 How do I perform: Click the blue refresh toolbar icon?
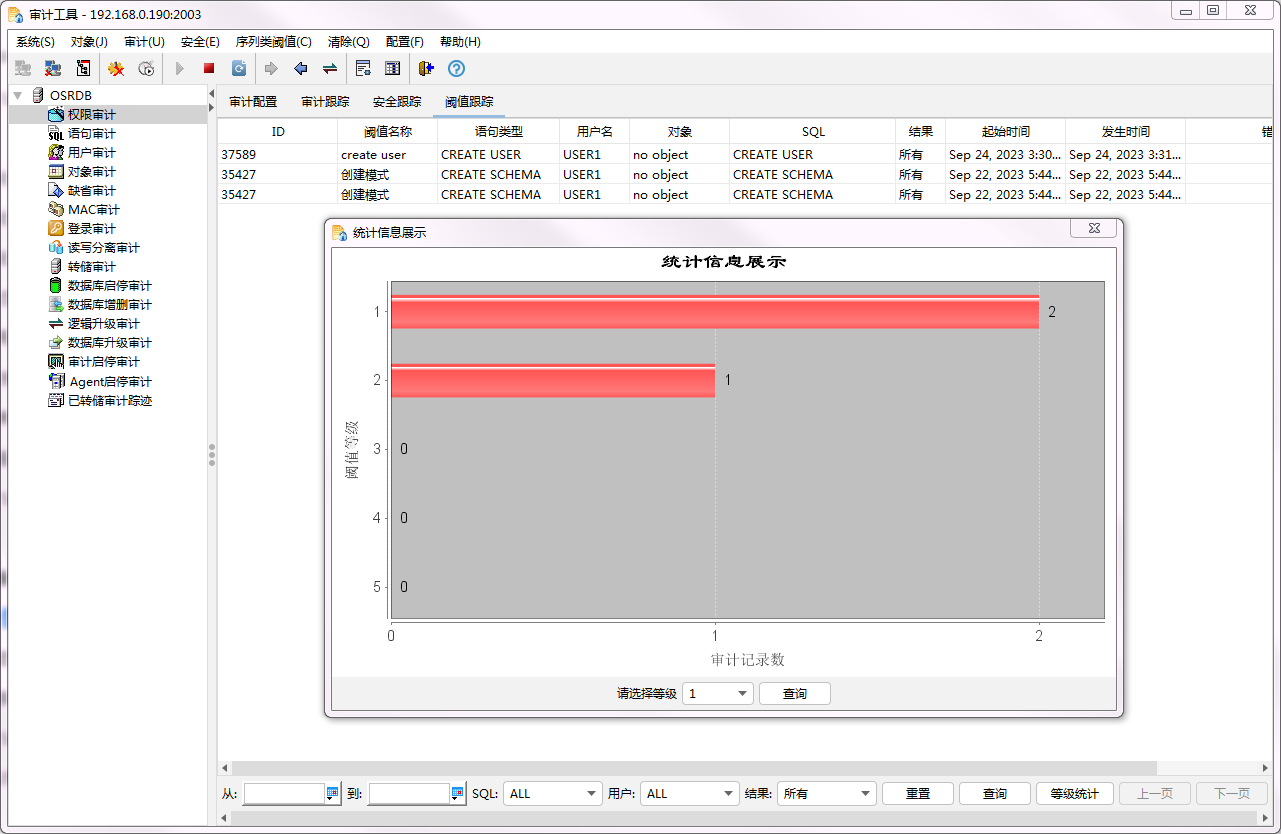coord(239,69)
